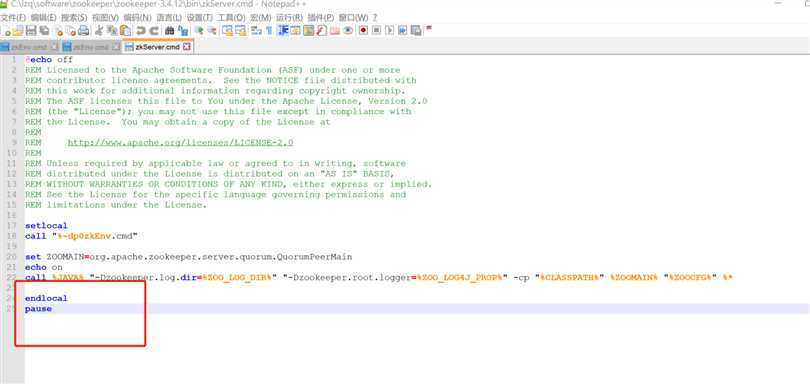Viewport: 810px width, 384px height.
Task: Click the Open file toolbar icon
Action: tap(18, 30)
